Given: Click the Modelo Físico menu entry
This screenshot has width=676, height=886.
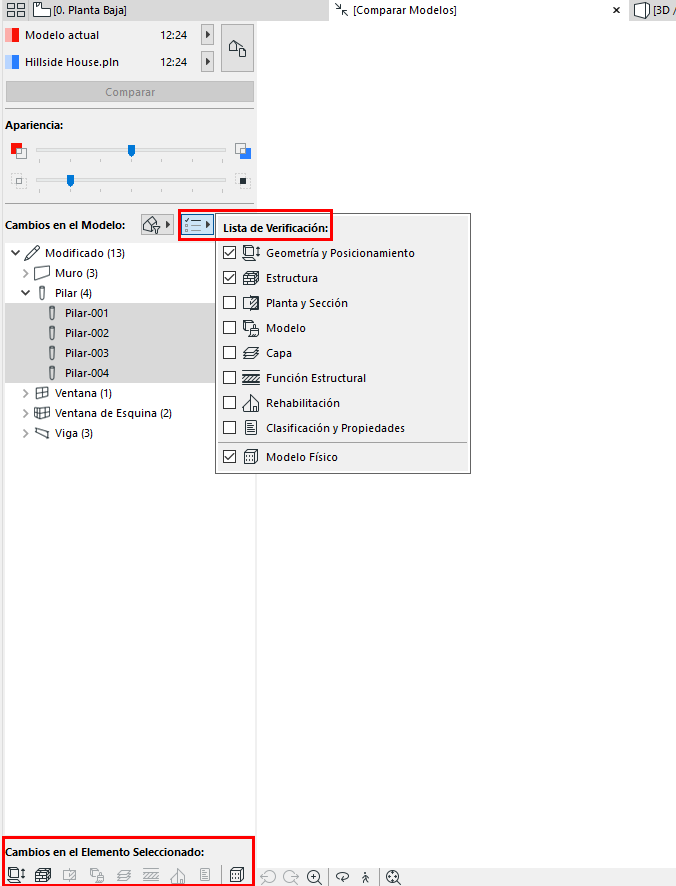Looking at the screenshot, I should tap(343, 457).
